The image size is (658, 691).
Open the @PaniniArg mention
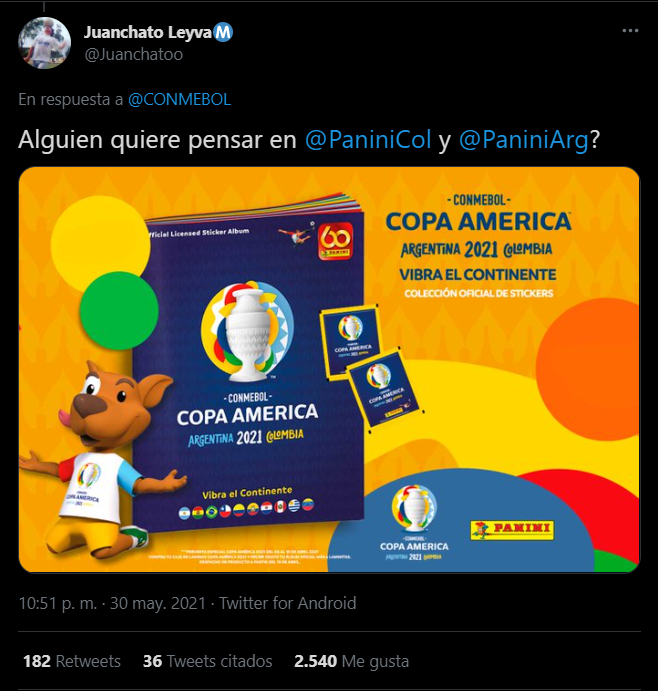524,140
